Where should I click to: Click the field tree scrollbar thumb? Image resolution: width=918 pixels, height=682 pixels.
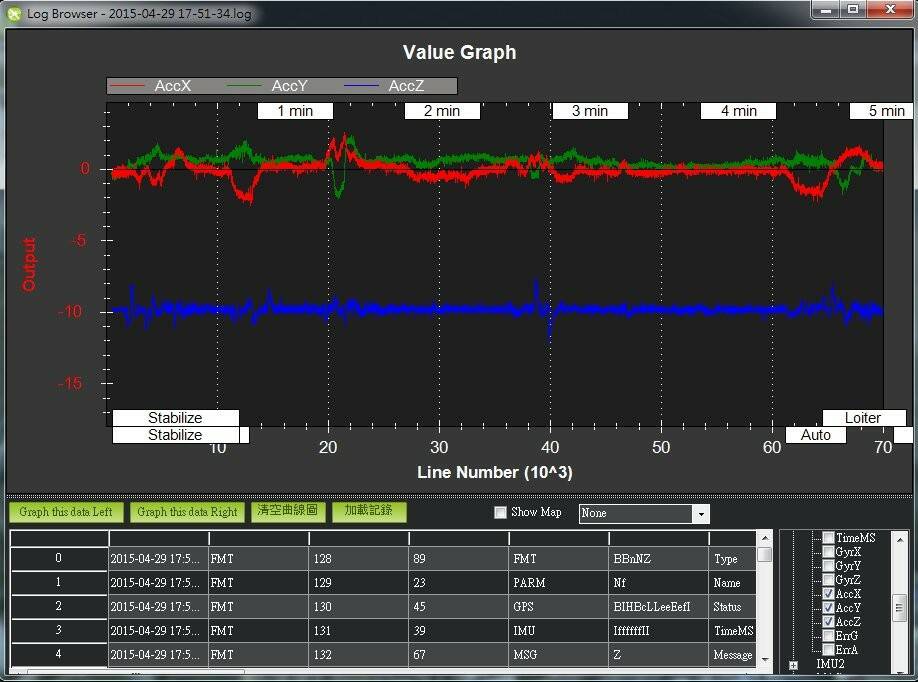pyautogui.click(x=900, y=607)
